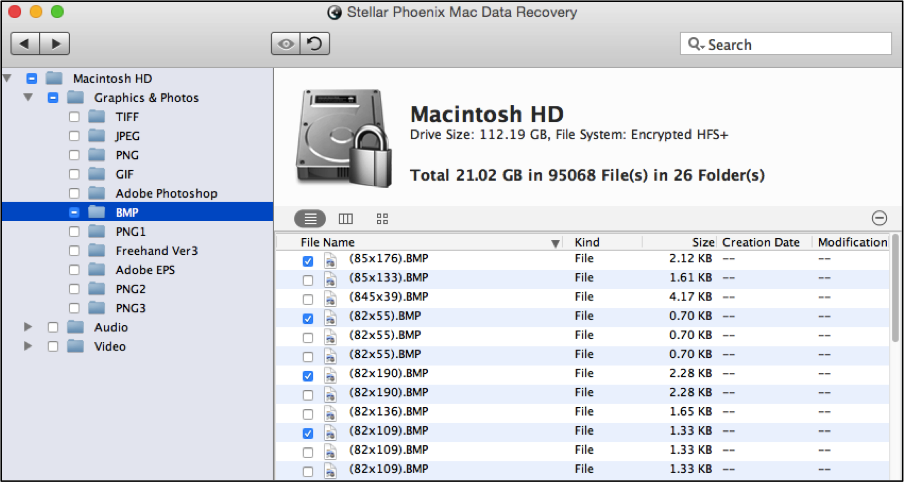Expand the Audio category

point(28,327)
